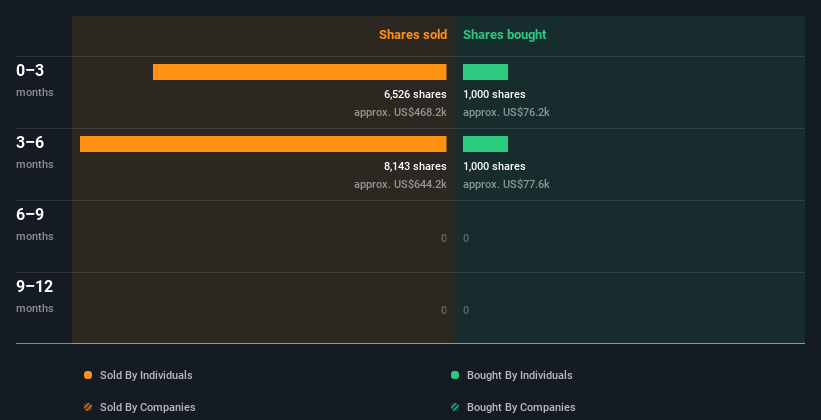The height and width of the screenshot is (420, 821).
Task: Click the orange Sold By Individuals legend dot
Action: pyautogui.click(x=88, y=375)
